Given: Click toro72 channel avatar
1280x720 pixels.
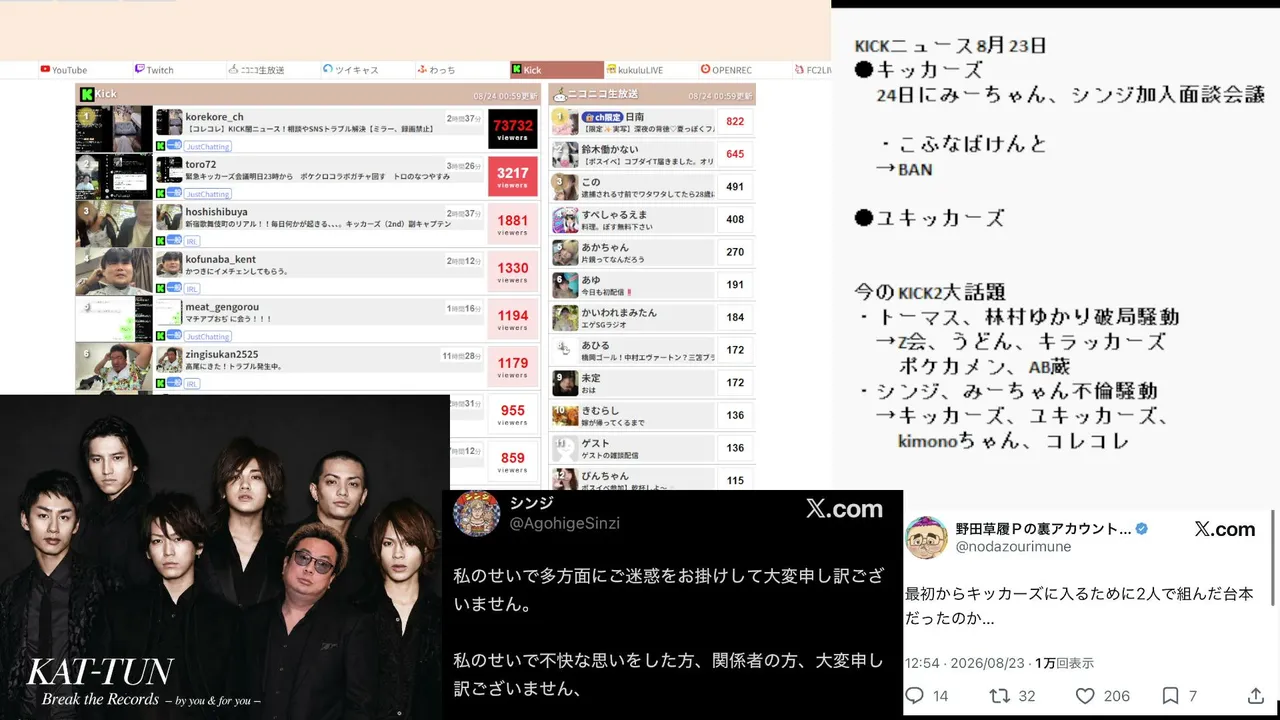Looking at the screenshot, I should (x=169, y=169).
